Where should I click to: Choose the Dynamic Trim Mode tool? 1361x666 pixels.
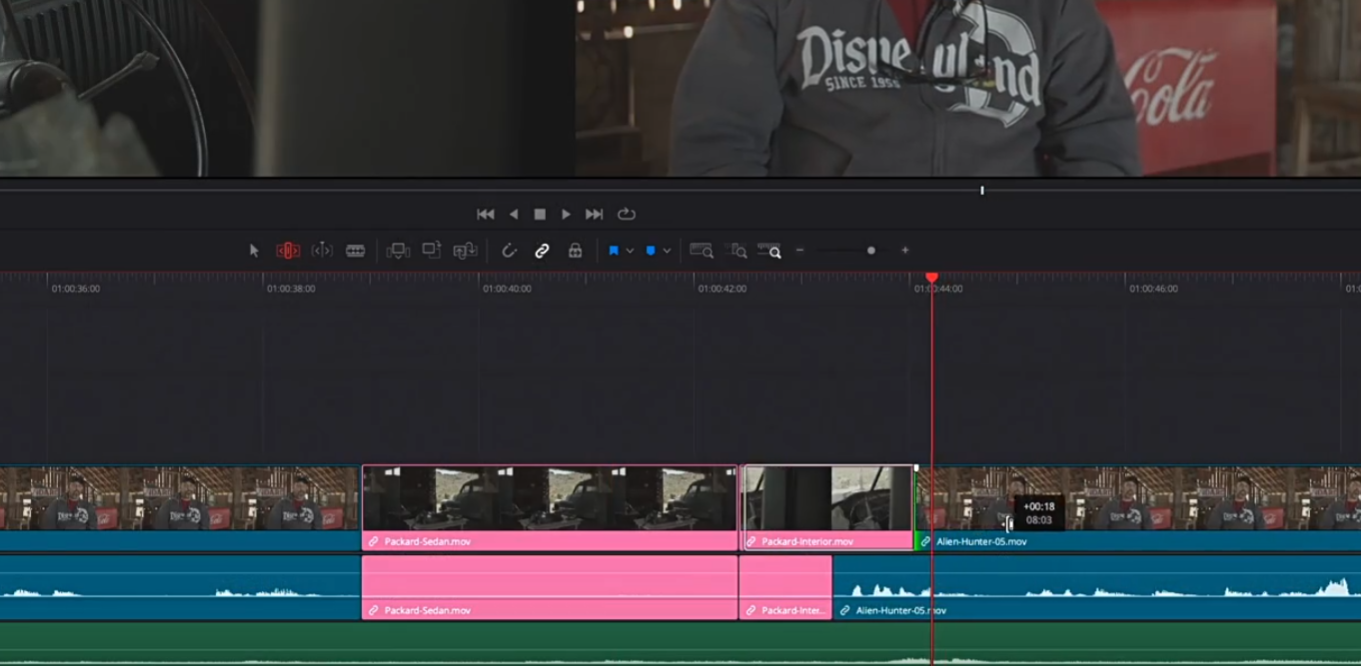tap(322, 251)
